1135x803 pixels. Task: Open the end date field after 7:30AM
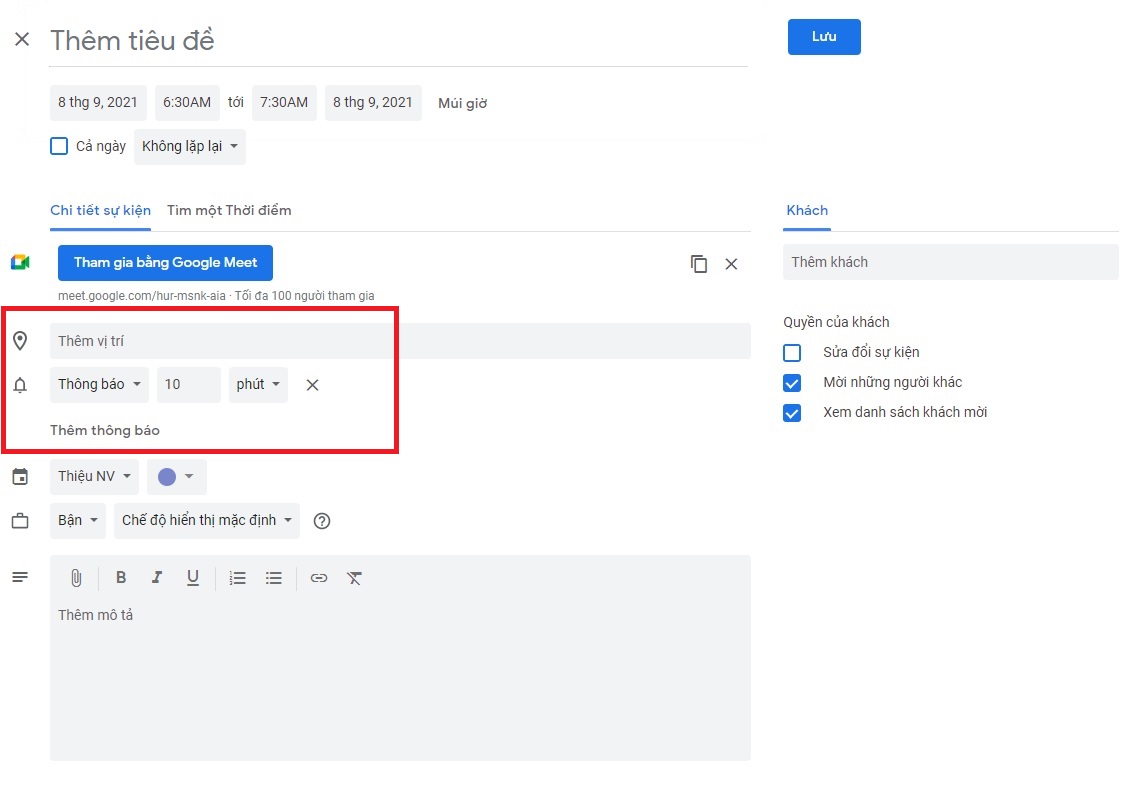[x=373, y=103]
